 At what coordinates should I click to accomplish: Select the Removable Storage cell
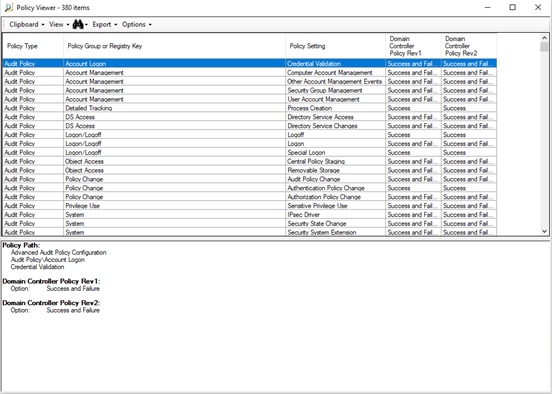[x=335, y=170]
